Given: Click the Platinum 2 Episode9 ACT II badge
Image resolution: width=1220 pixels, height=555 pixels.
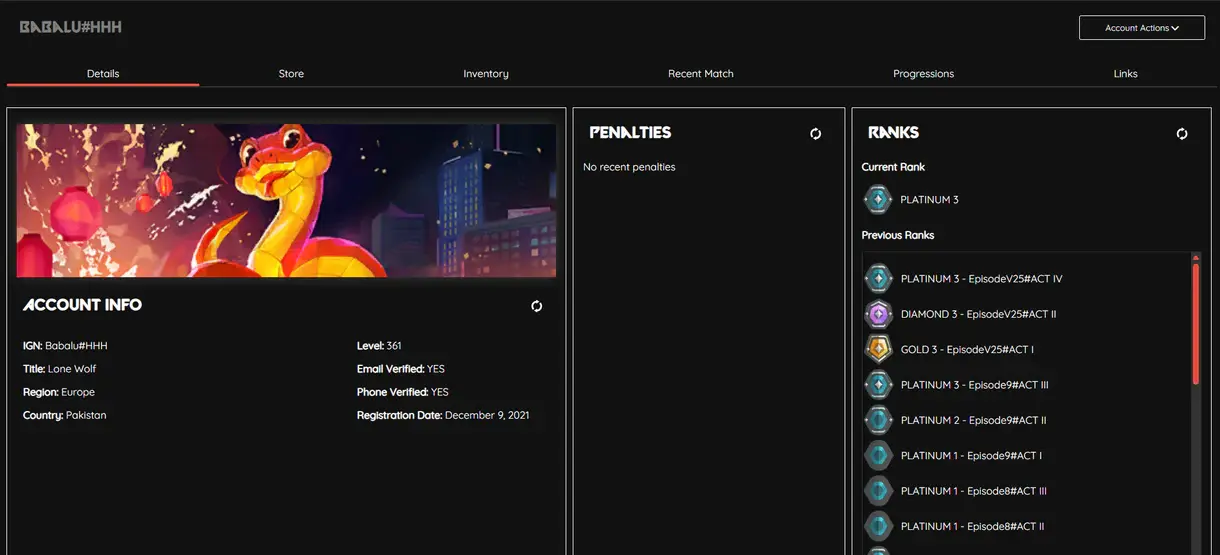Looking at the screenshot, I should pos(878,420).
